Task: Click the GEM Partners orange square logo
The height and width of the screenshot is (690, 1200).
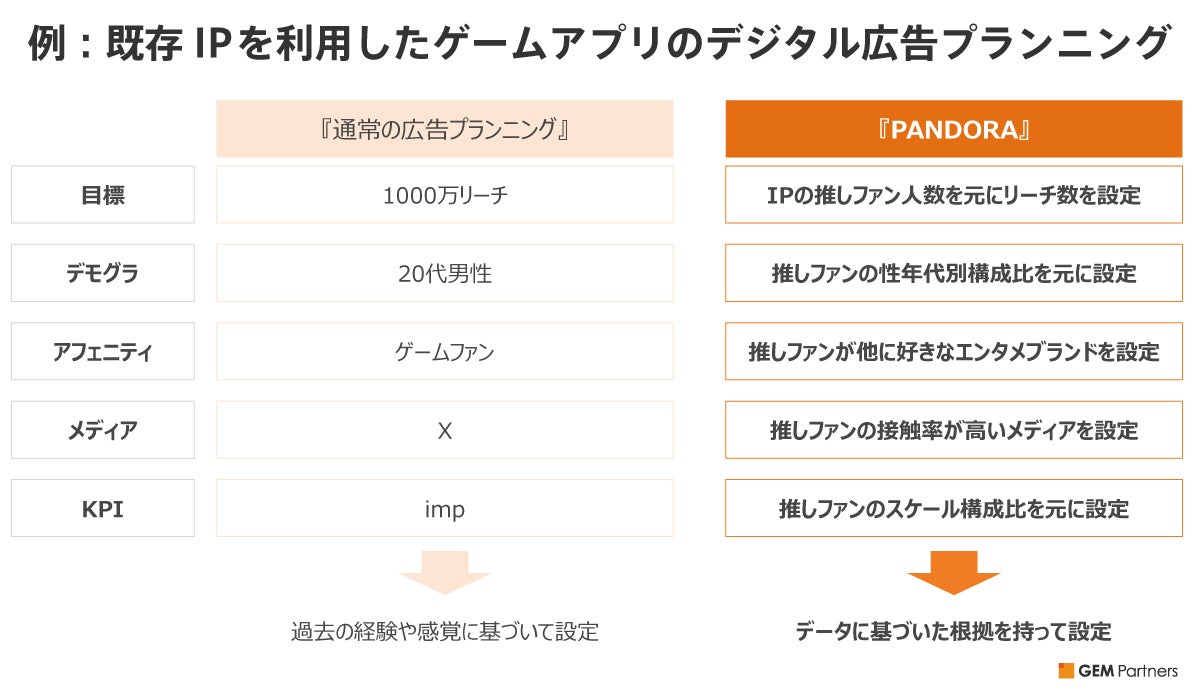Action: click(1066, 671)
